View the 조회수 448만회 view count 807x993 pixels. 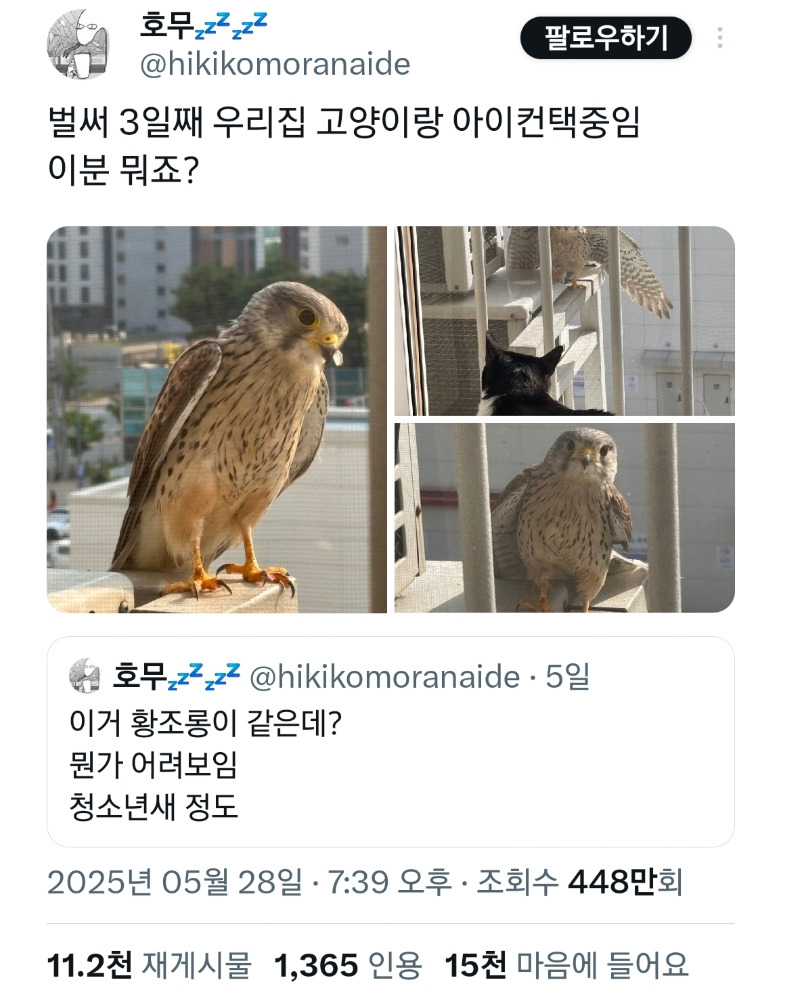[x=580, y=882]
